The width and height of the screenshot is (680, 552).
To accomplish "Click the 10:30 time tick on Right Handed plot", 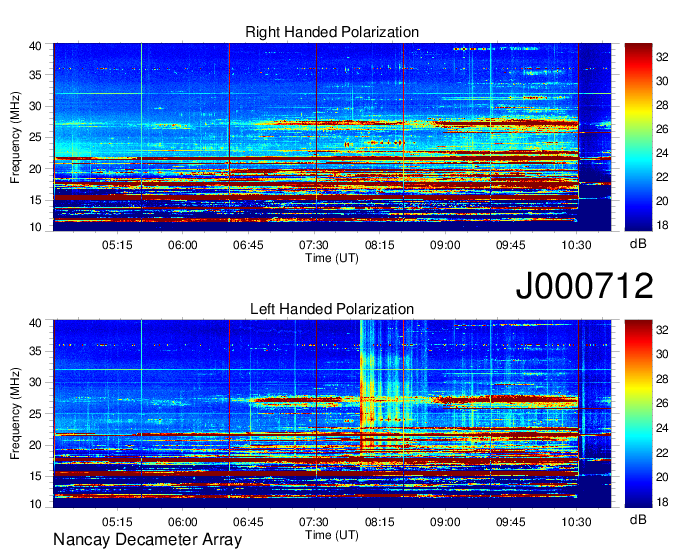I will pyautogui.click(x=576, y=245).
